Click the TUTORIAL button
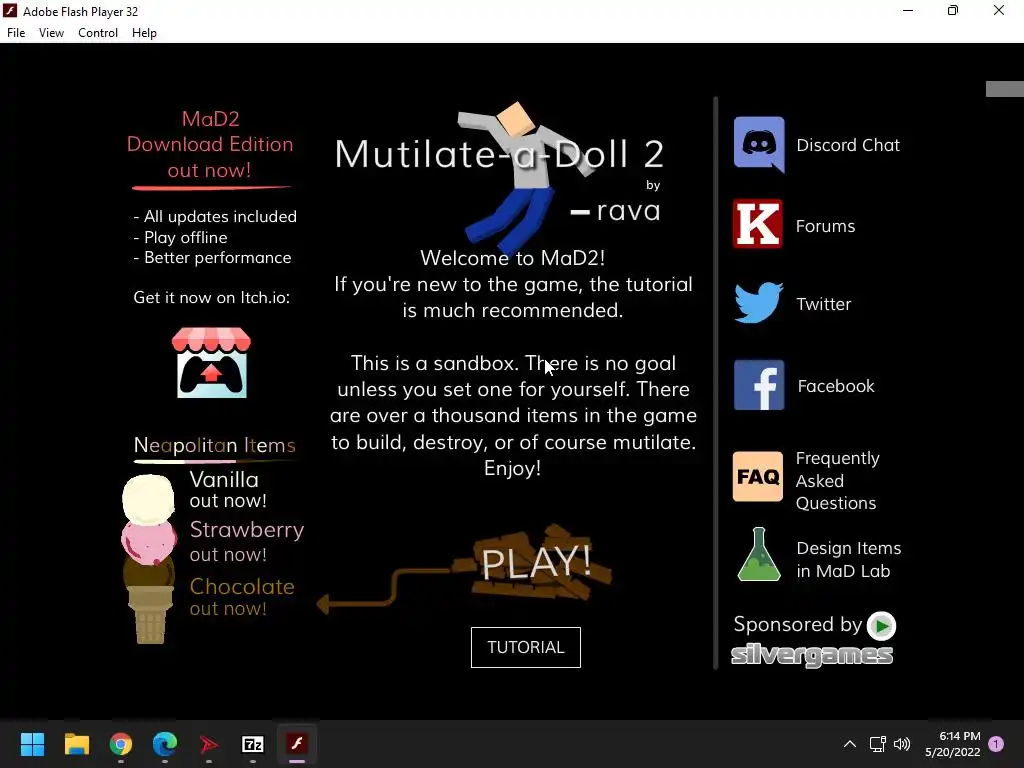Viewport: 1024px width, 768px height. click(x=526, y=647)
